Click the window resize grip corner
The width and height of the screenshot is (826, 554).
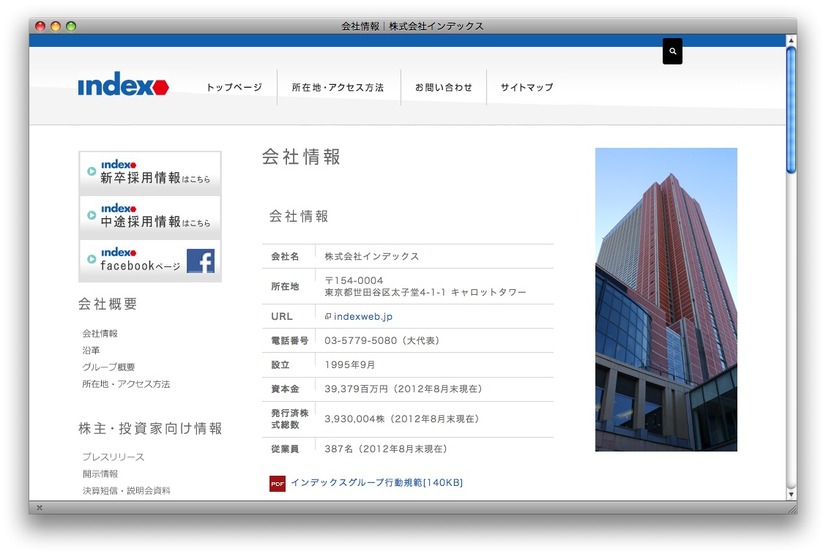(792, 508)
